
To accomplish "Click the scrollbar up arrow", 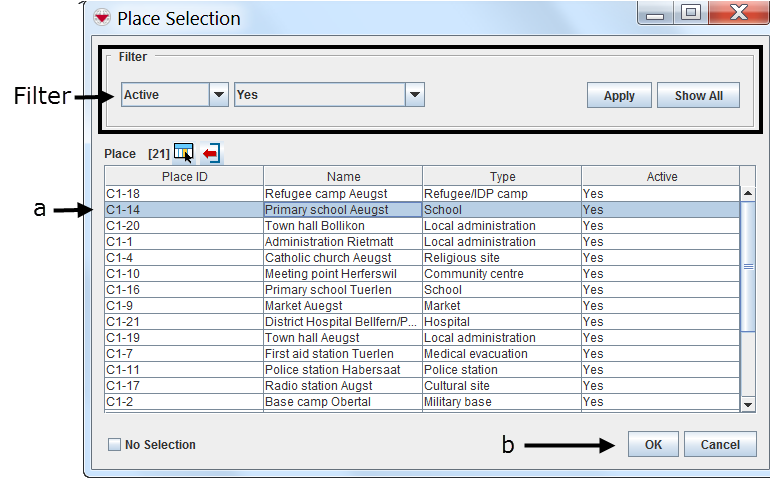I will click(x=747, y=193).
